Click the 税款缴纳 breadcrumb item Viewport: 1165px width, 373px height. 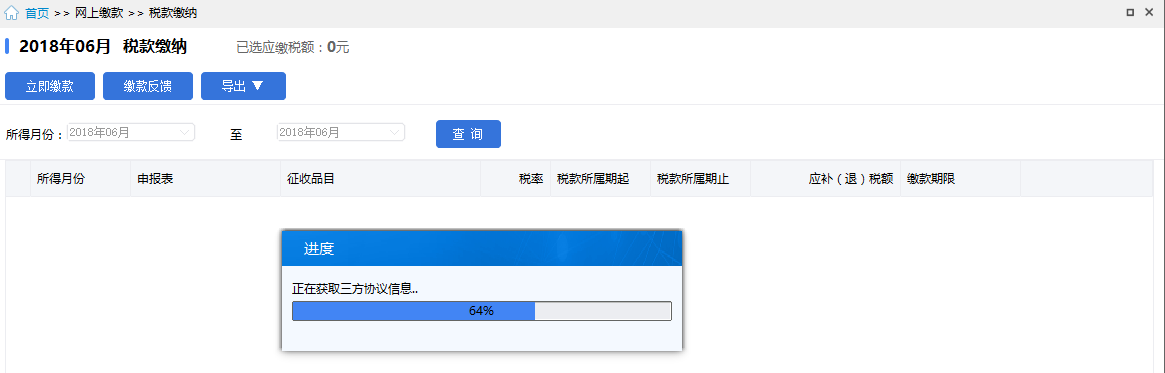[x=173, y=13]
